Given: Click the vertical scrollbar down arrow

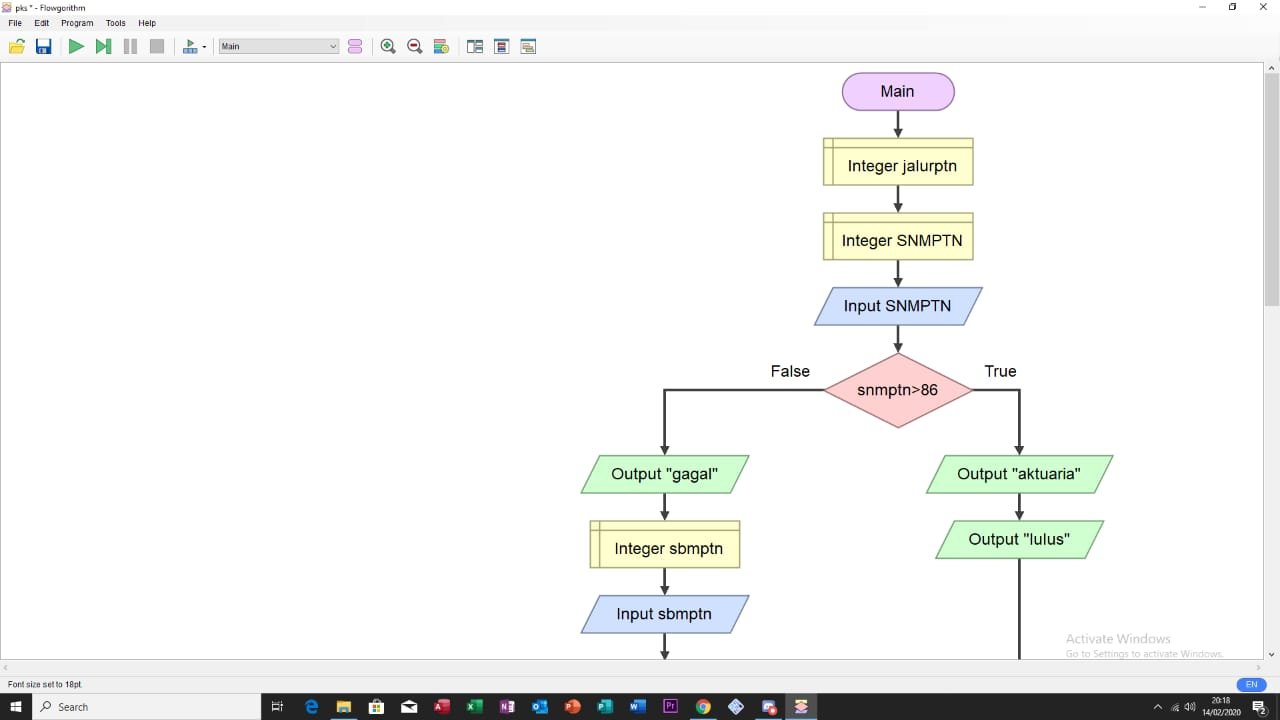Looking at the screenshot, I should click(x=1272, y=654).
